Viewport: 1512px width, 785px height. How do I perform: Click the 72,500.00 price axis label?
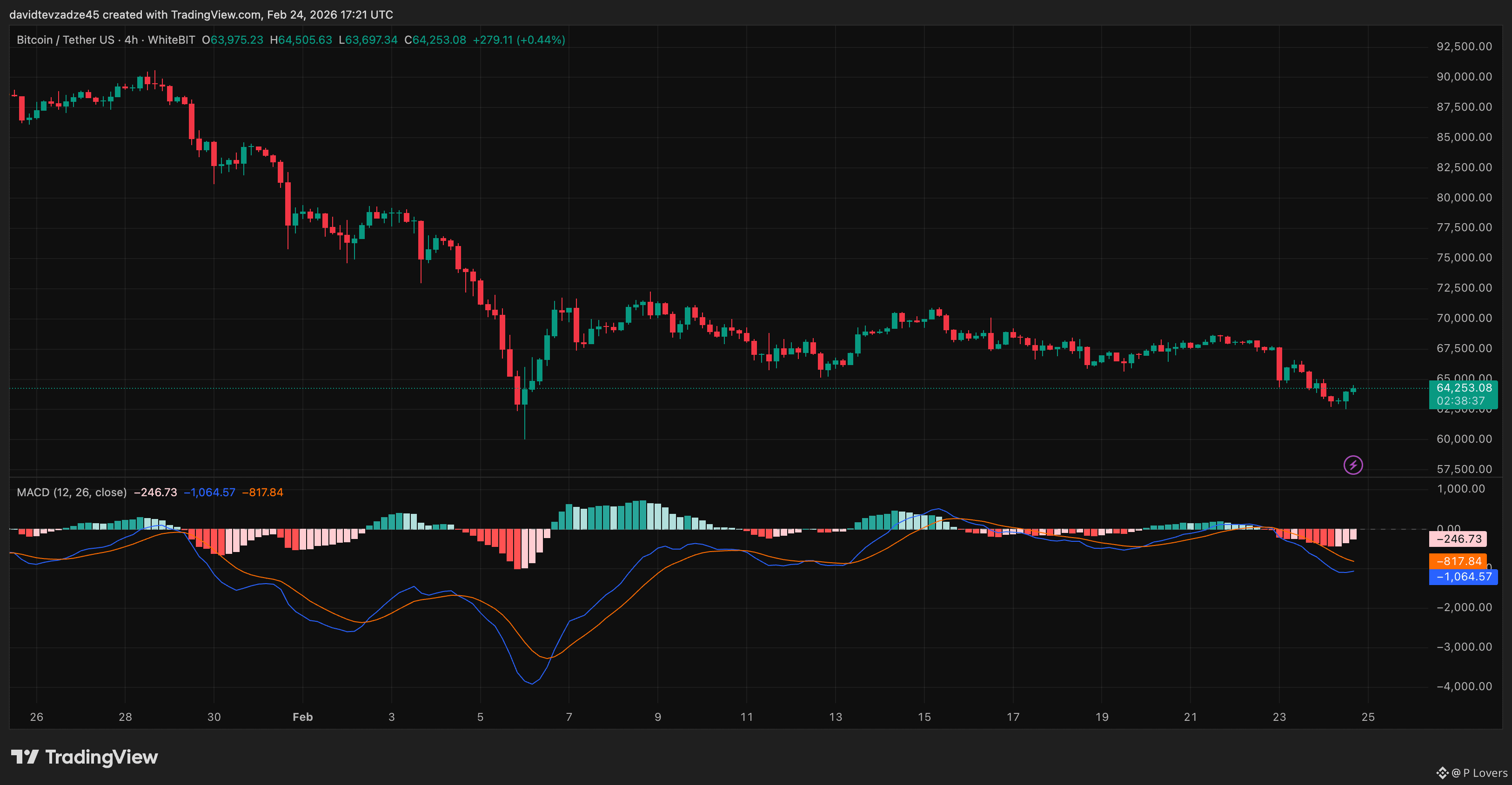point(1464,288)
